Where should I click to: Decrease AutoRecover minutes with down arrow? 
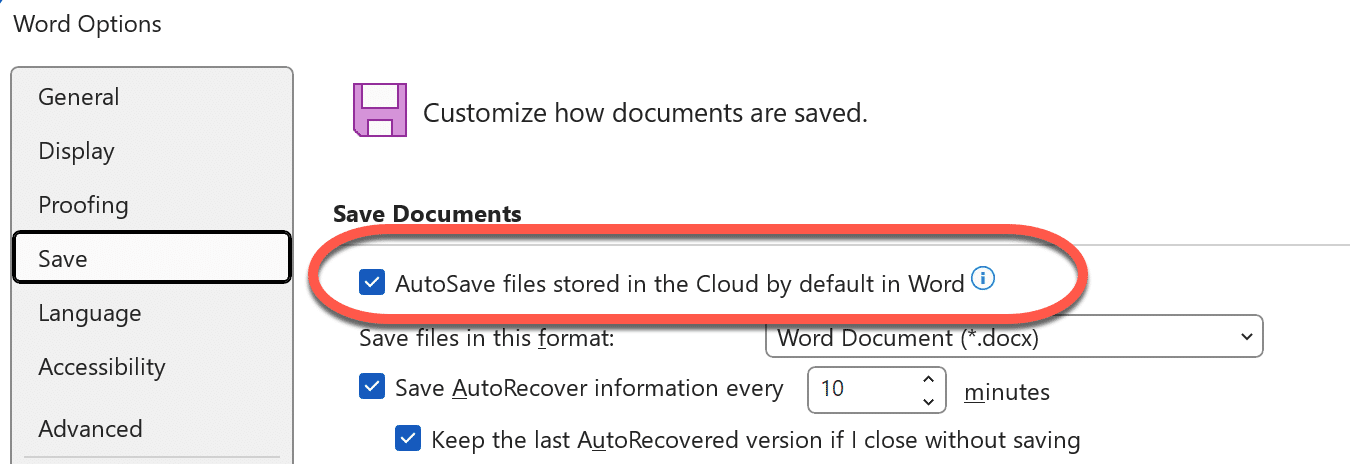(929, 400)
